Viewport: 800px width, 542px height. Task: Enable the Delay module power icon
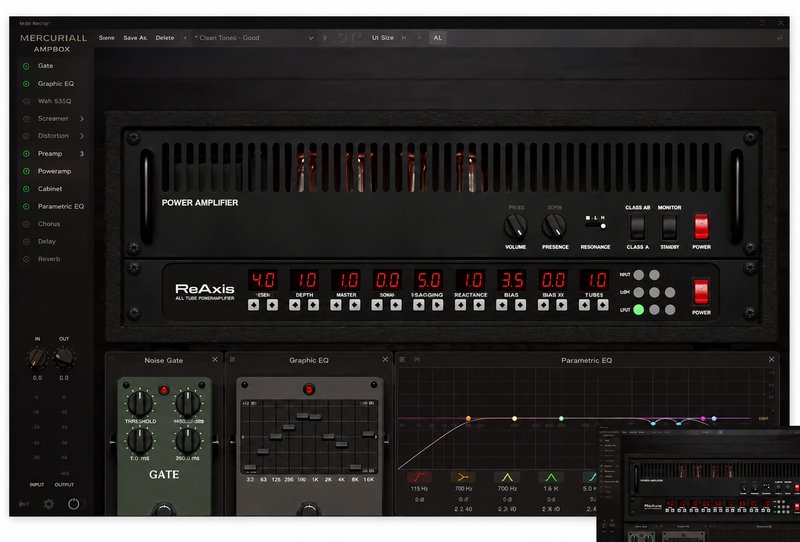click(26, 241)
